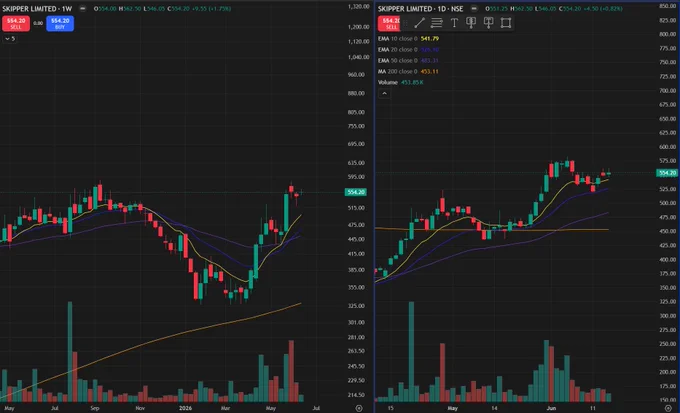Collapse the indicator legend on daily chart
Screen dimensions: 680x413
[384, 93]
